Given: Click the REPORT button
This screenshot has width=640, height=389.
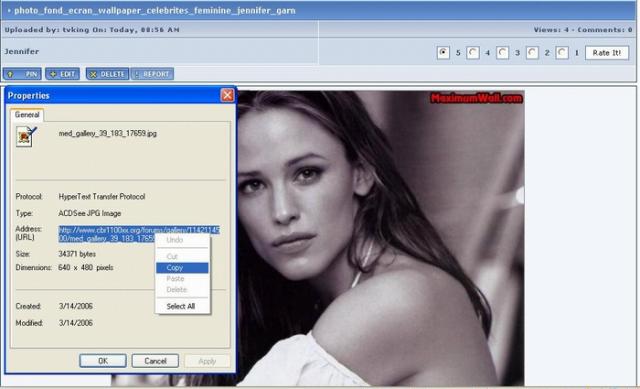Looking at the screenshot, I should coord(152,74).
